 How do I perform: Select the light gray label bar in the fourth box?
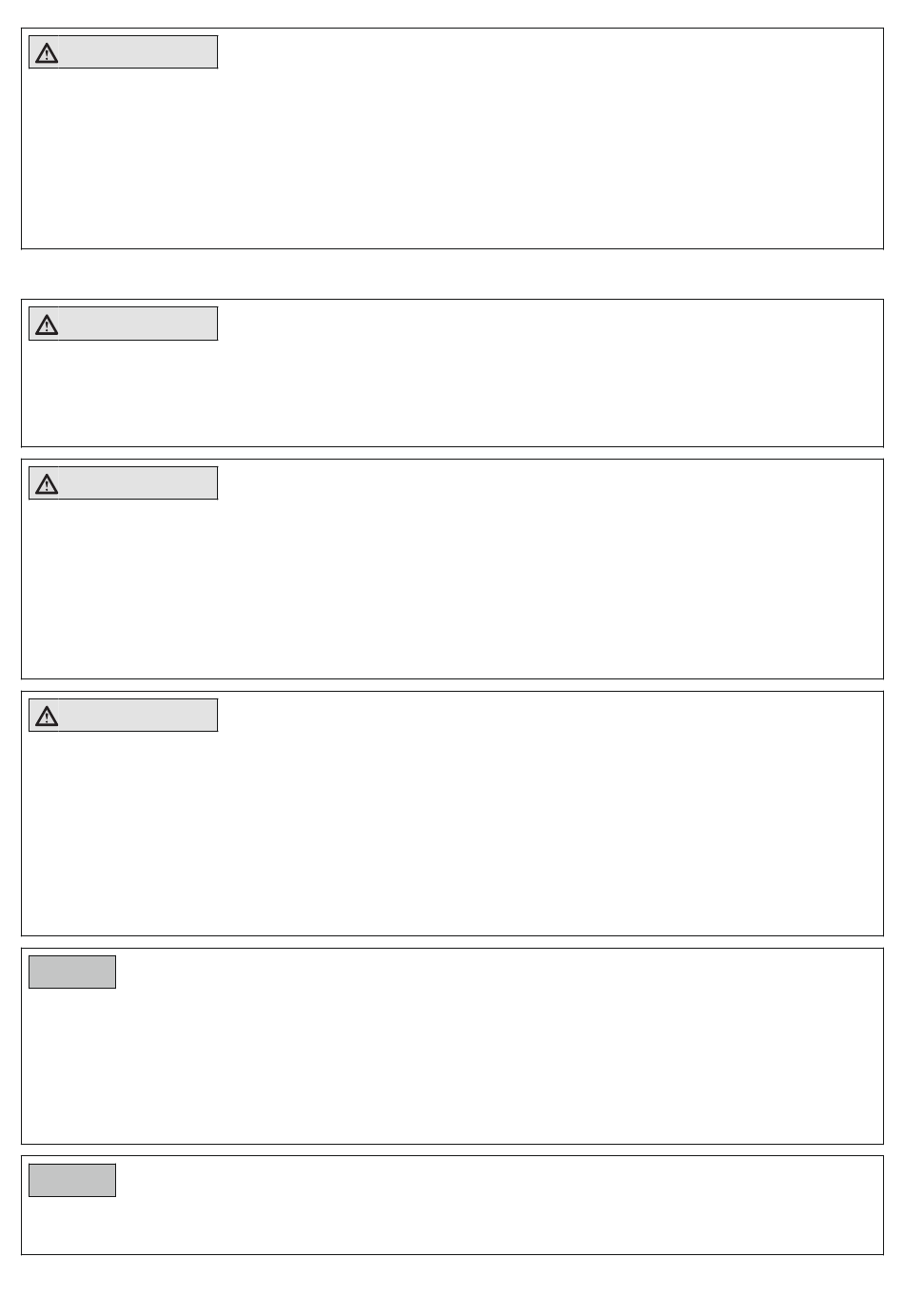click(x=124, y=715)
